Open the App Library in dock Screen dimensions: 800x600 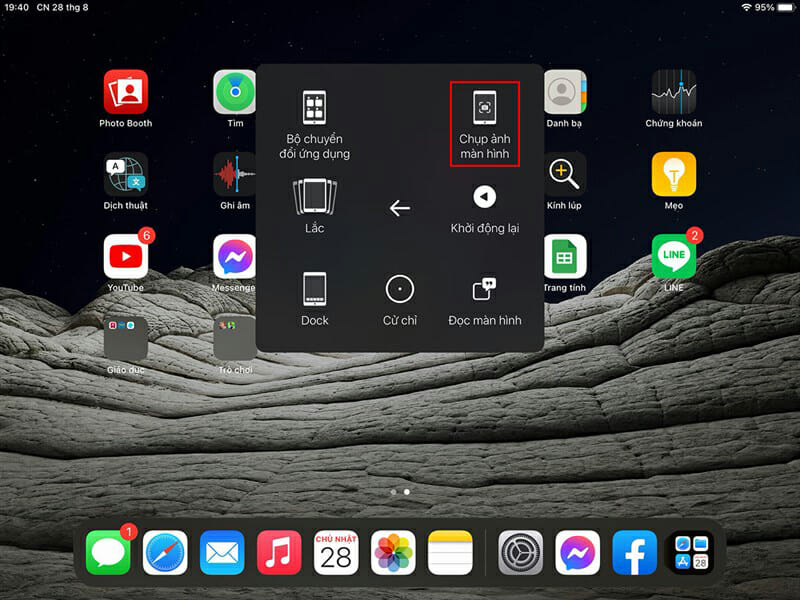click(x=691, y=552)
